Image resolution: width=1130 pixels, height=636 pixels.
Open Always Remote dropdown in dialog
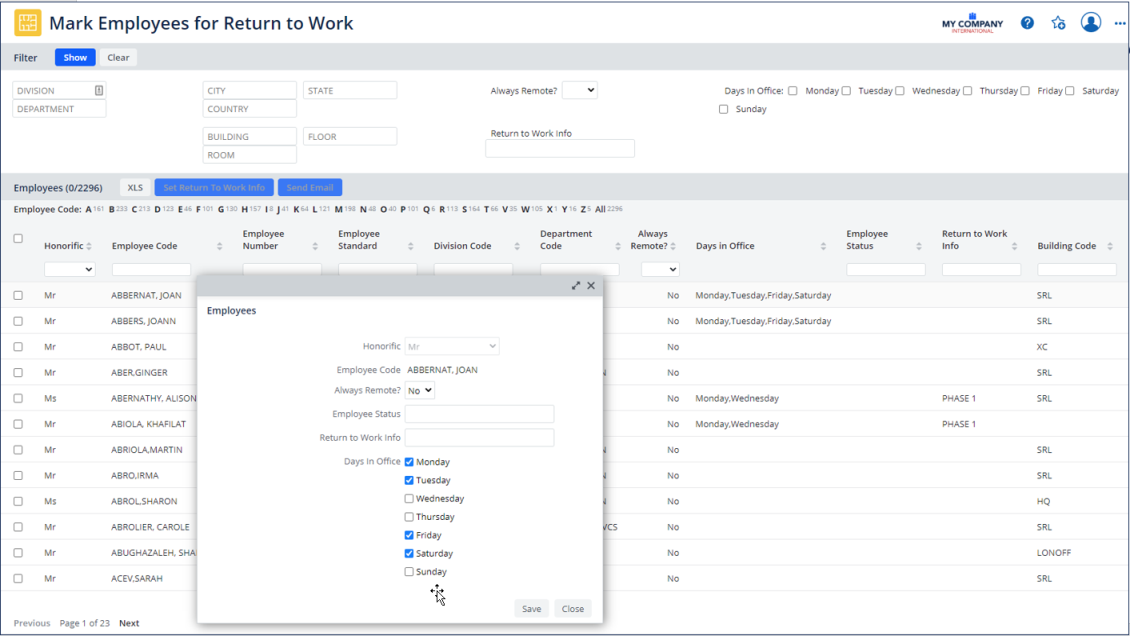[x=419, y=390]
